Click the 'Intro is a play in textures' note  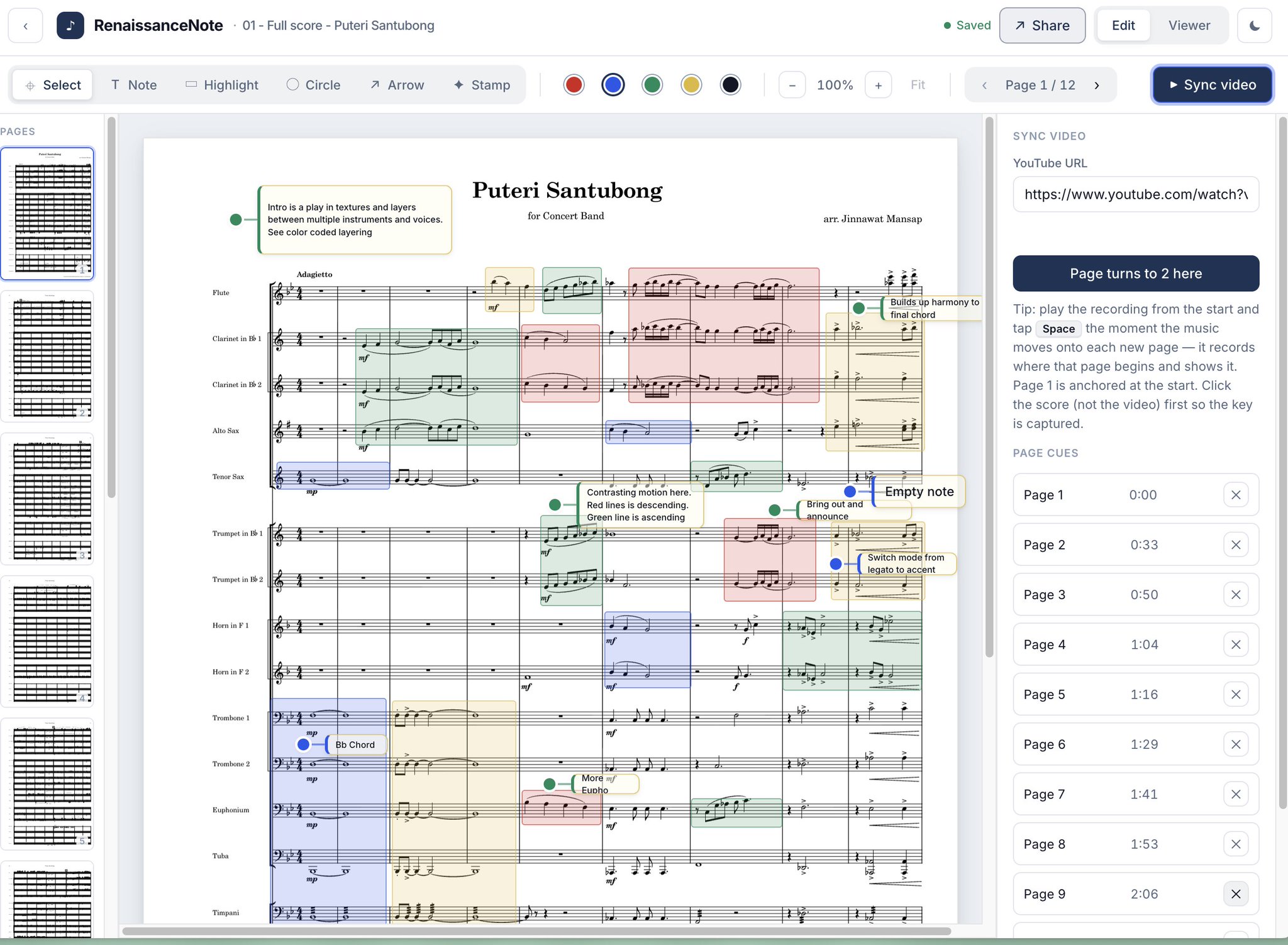355,219
